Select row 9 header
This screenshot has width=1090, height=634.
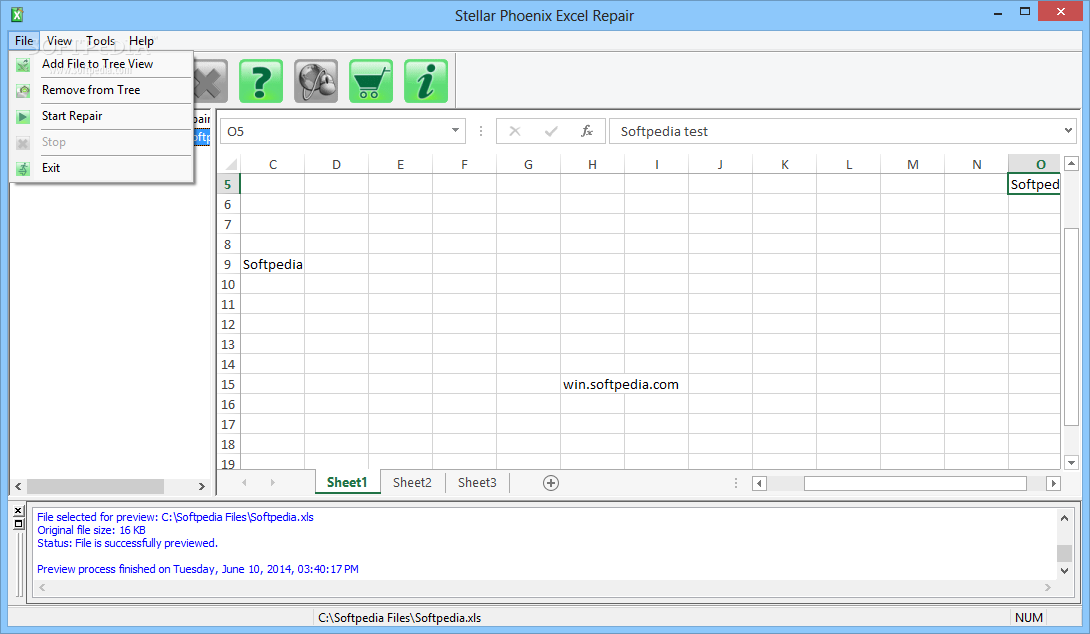(x=228, y=264)
